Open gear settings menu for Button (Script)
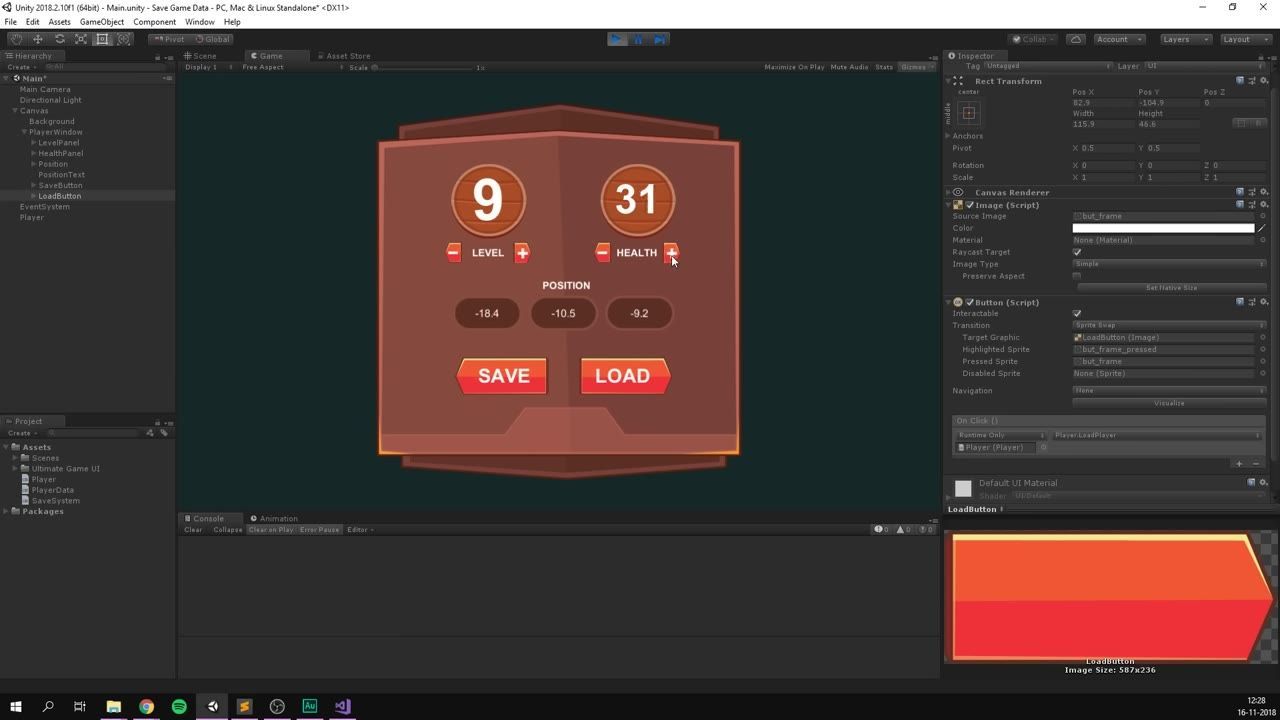Screen dimensions: 1280x720 tap(1264, 302)
